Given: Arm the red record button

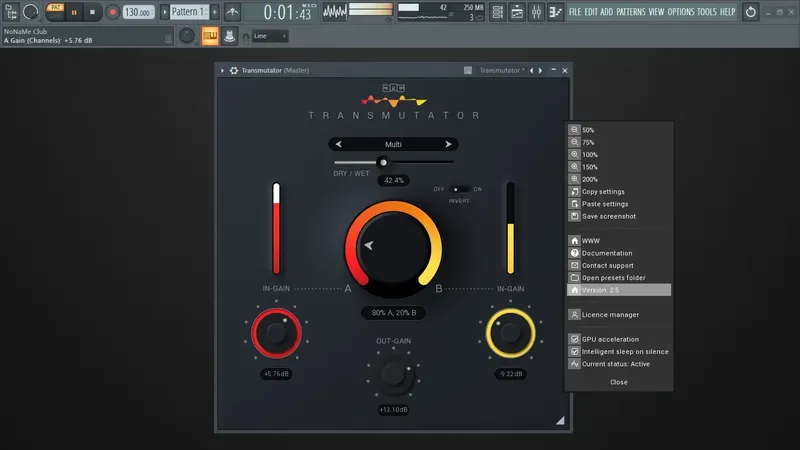Looking at the screenshot, I should click(112, 12).
